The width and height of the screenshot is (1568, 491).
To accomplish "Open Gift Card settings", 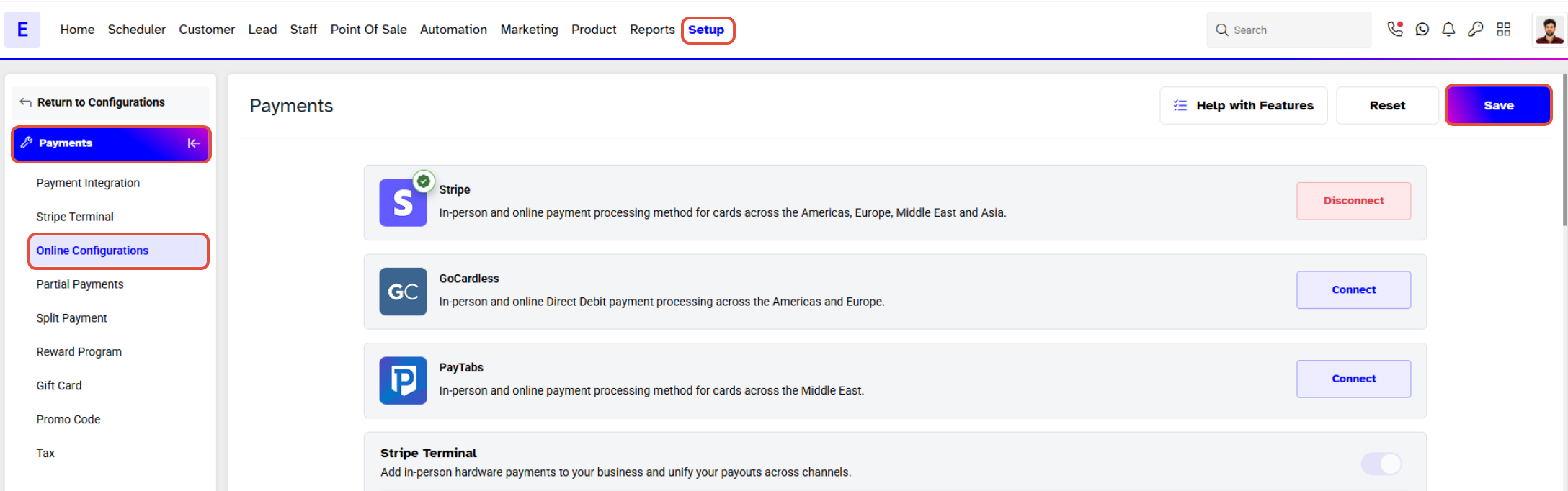I will (59, 386).
